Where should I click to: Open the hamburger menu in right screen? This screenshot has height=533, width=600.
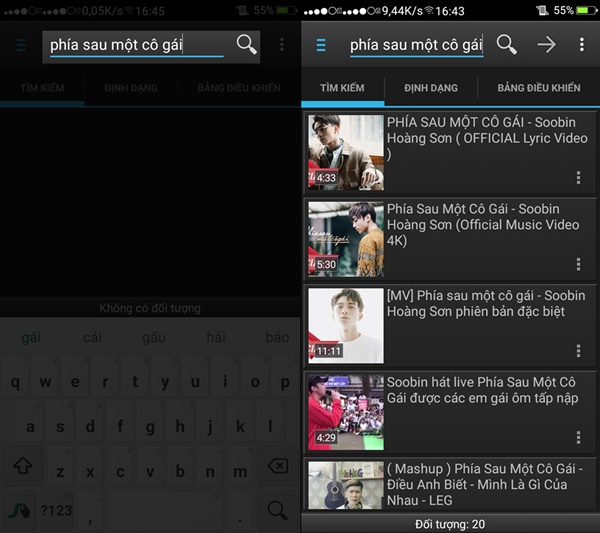(321, 45)
